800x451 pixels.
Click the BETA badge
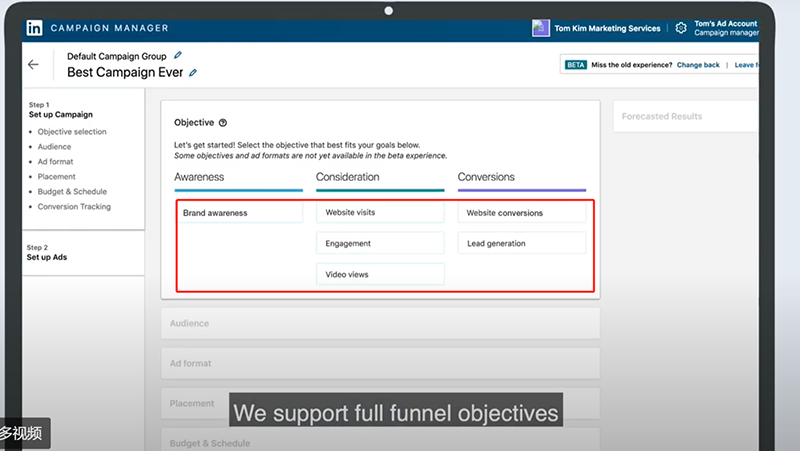click(576, 65)
